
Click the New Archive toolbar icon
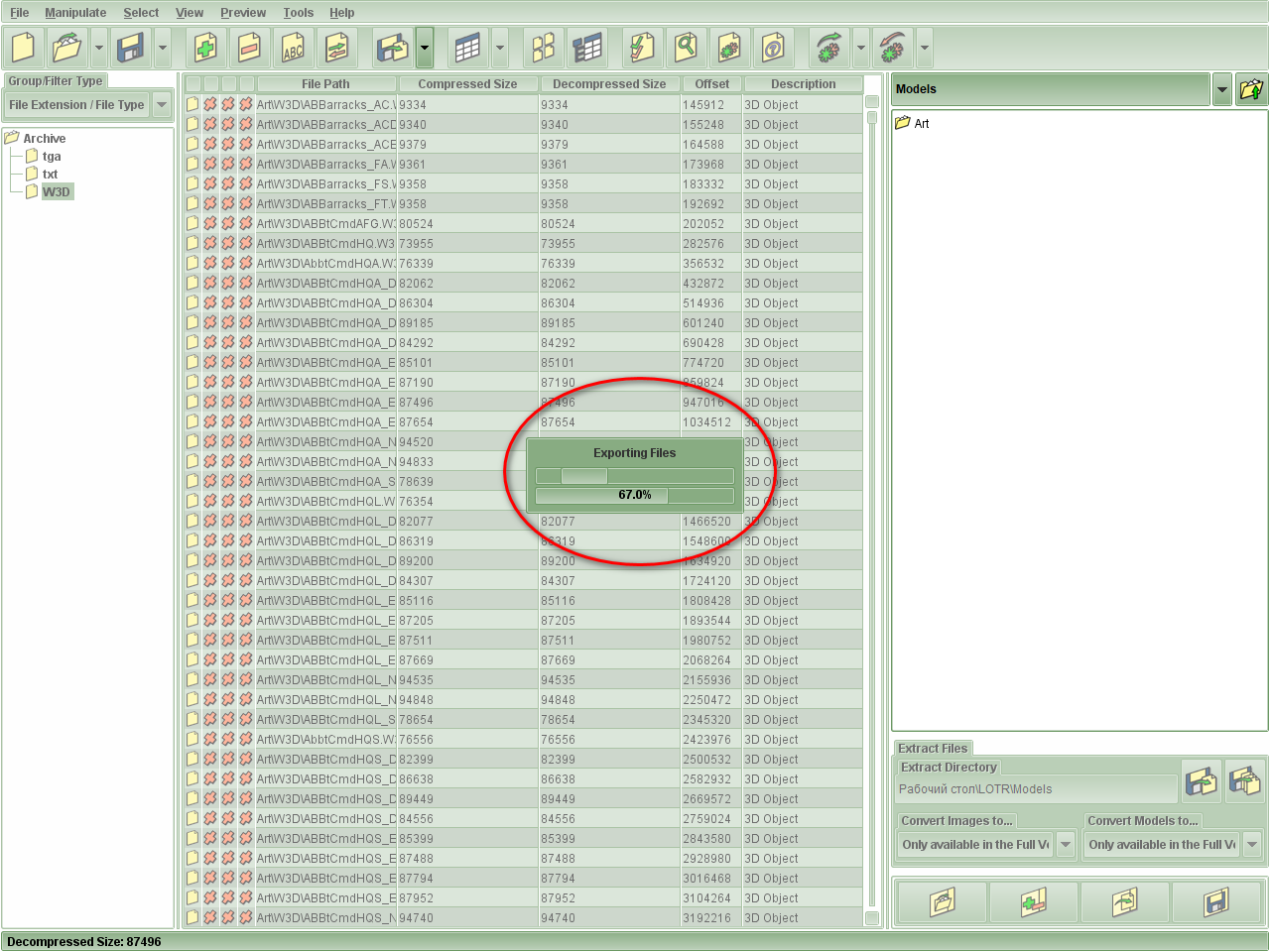[x=23, y=47]
